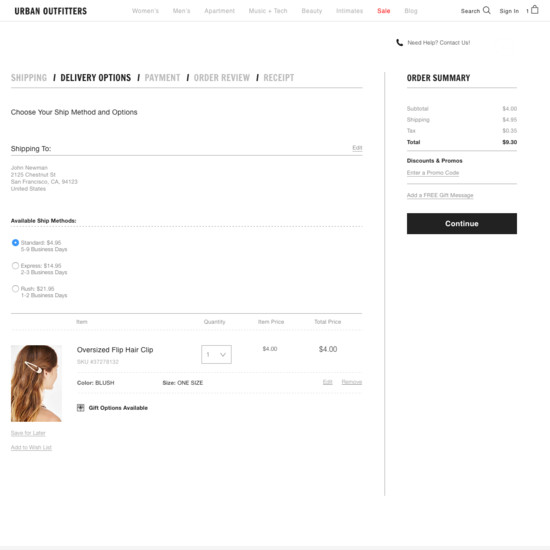Open the shopping bag icon
Screen dimensions: 550x550
pyautogui.click(x=535, y=9)
